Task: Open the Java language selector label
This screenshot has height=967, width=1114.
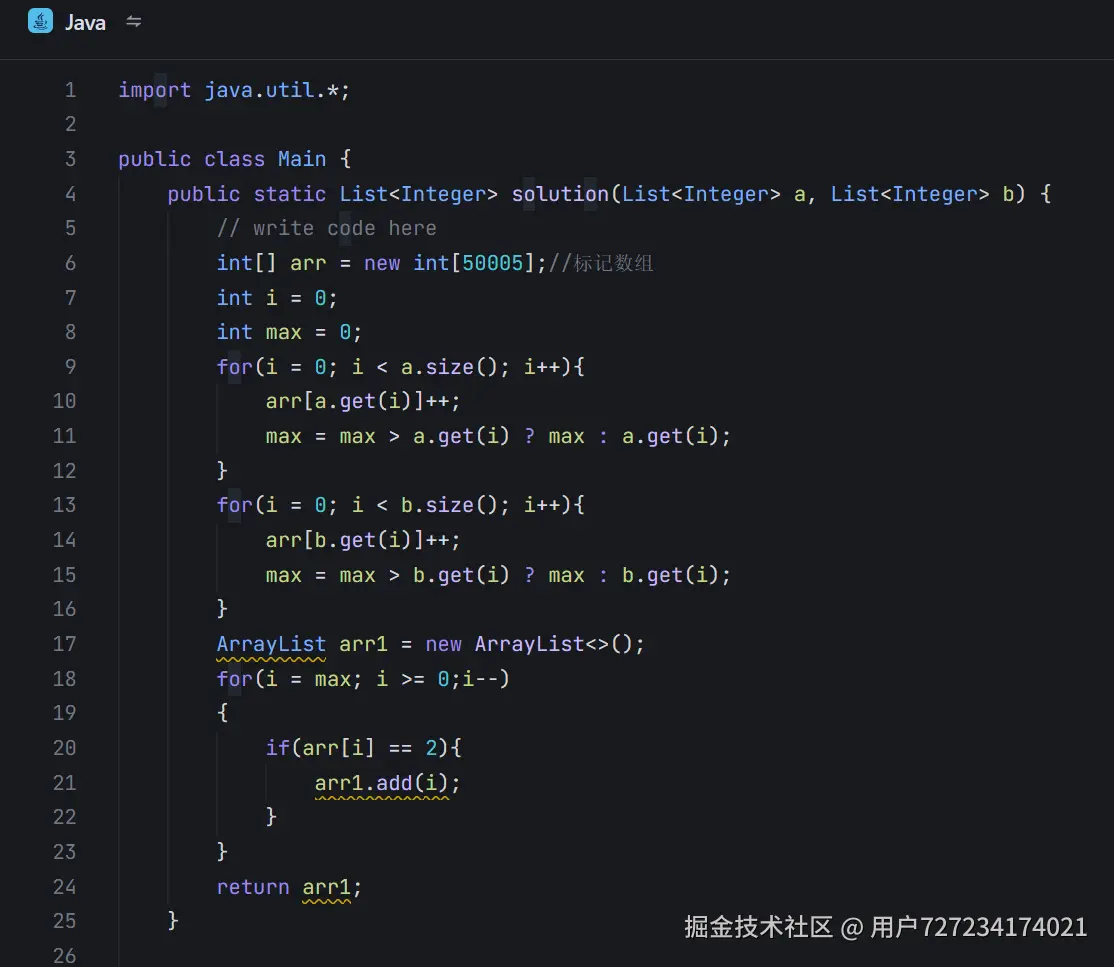Action: click(x=85, y=23)
